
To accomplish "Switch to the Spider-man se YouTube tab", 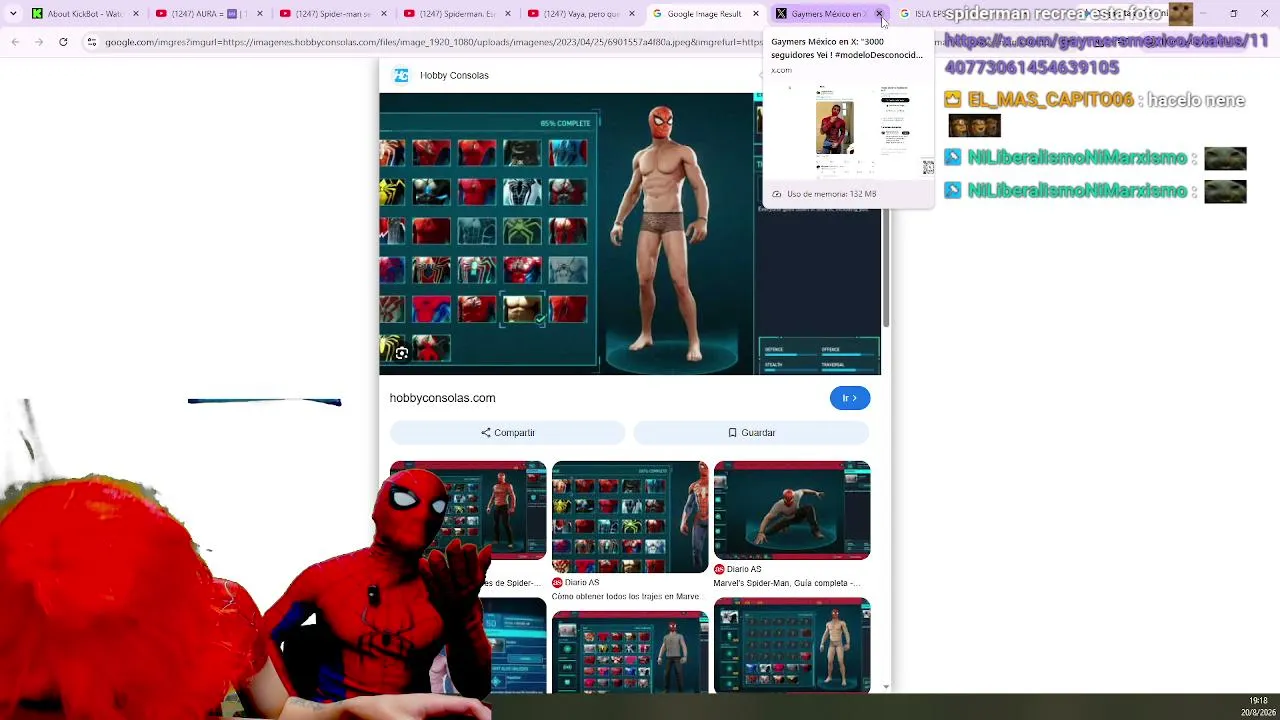I will [x=332, y=14].
